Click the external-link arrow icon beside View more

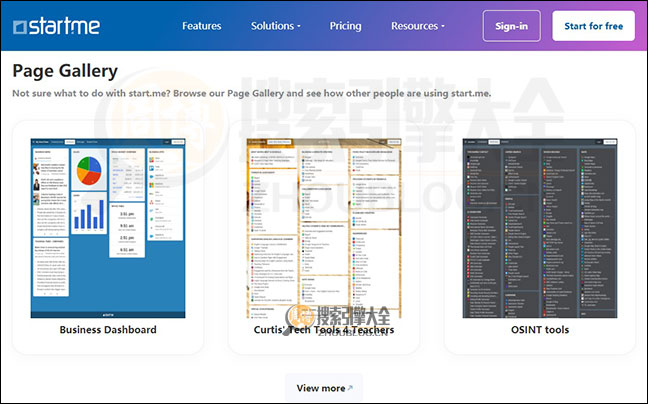point(350,388)
